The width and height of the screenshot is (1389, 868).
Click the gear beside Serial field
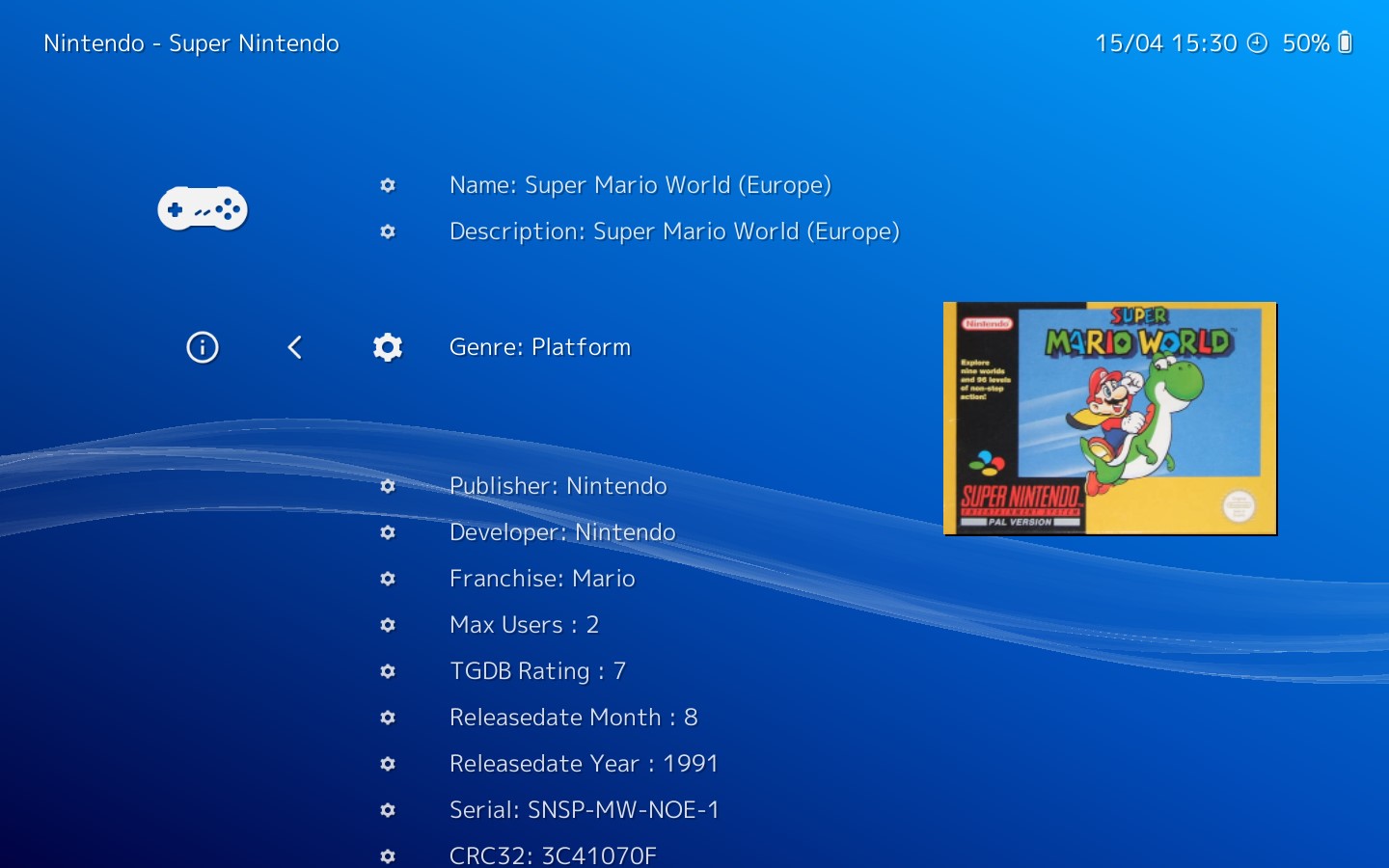pyautogui.click(x=388, y=810)
